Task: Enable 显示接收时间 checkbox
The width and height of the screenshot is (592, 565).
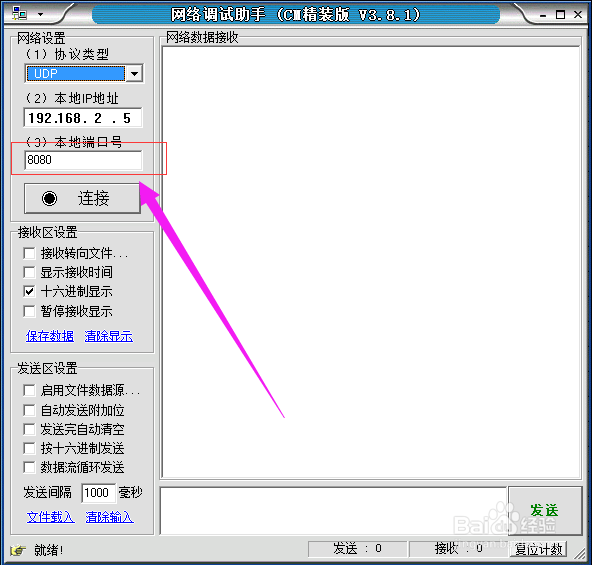Action: coord(29,272)
